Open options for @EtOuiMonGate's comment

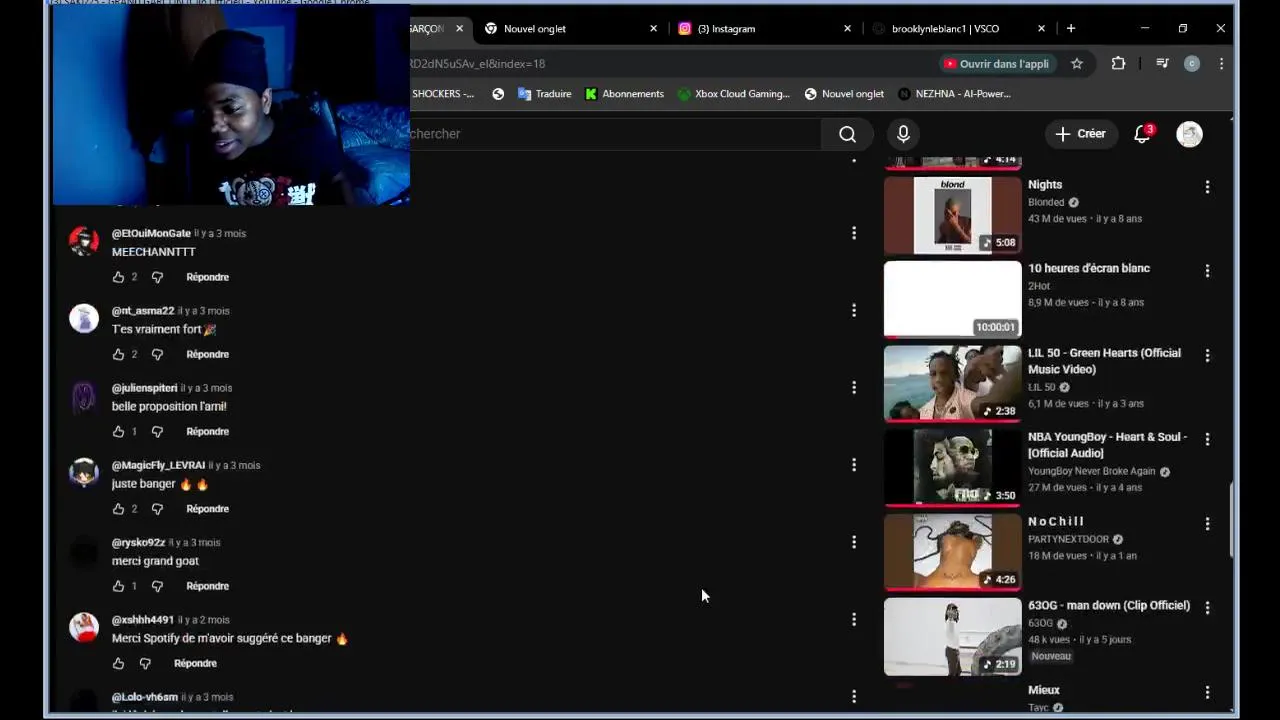(854, 233)
